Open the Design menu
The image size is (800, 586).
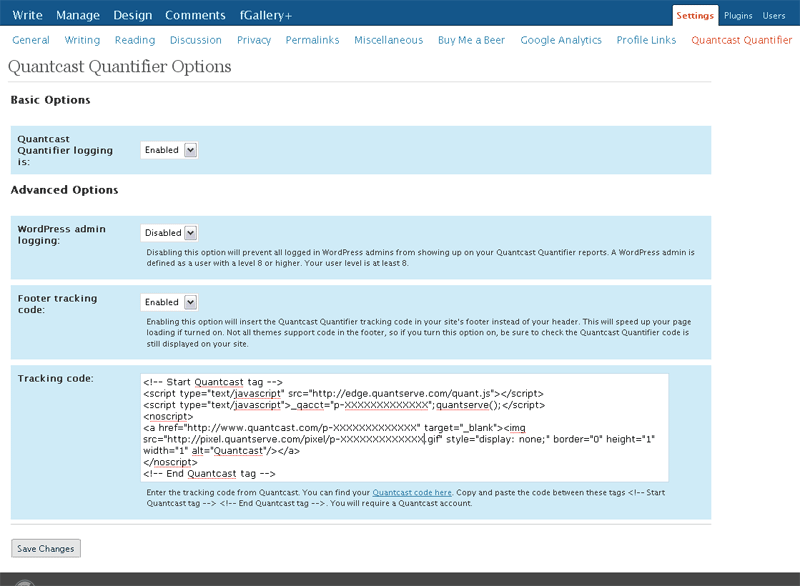133,15
